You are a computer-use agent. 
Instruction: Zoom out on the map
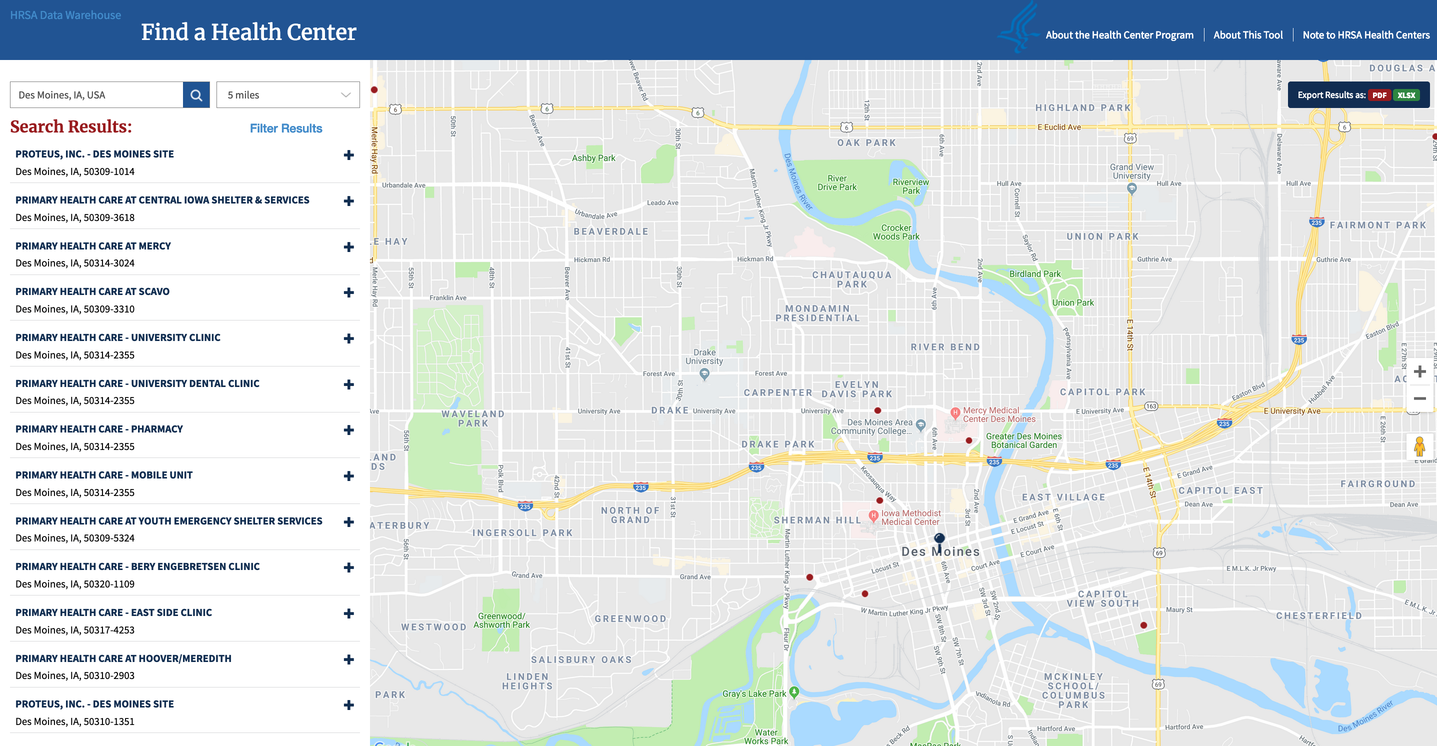[1419, 399]
